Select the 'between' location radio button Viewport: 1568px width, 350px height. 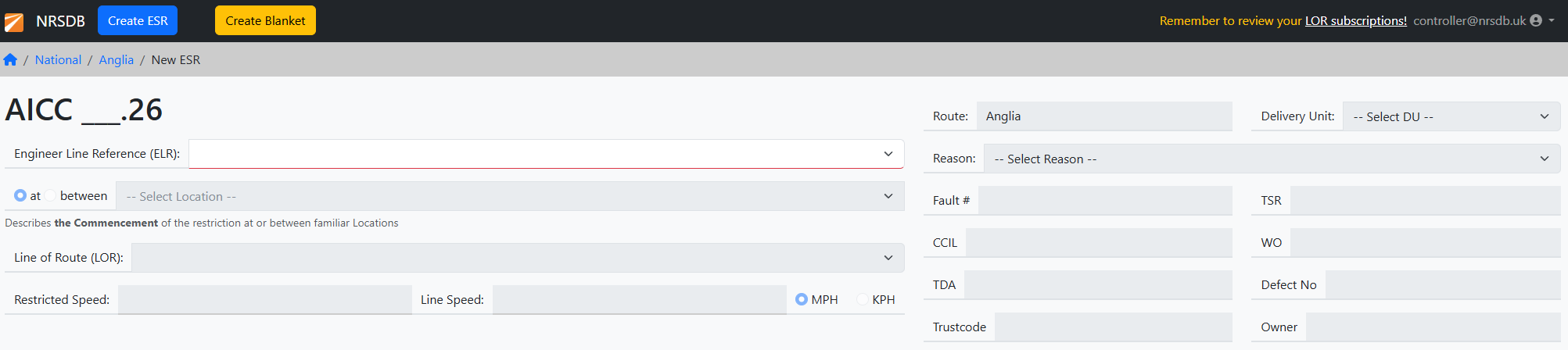tap(51, 195)
